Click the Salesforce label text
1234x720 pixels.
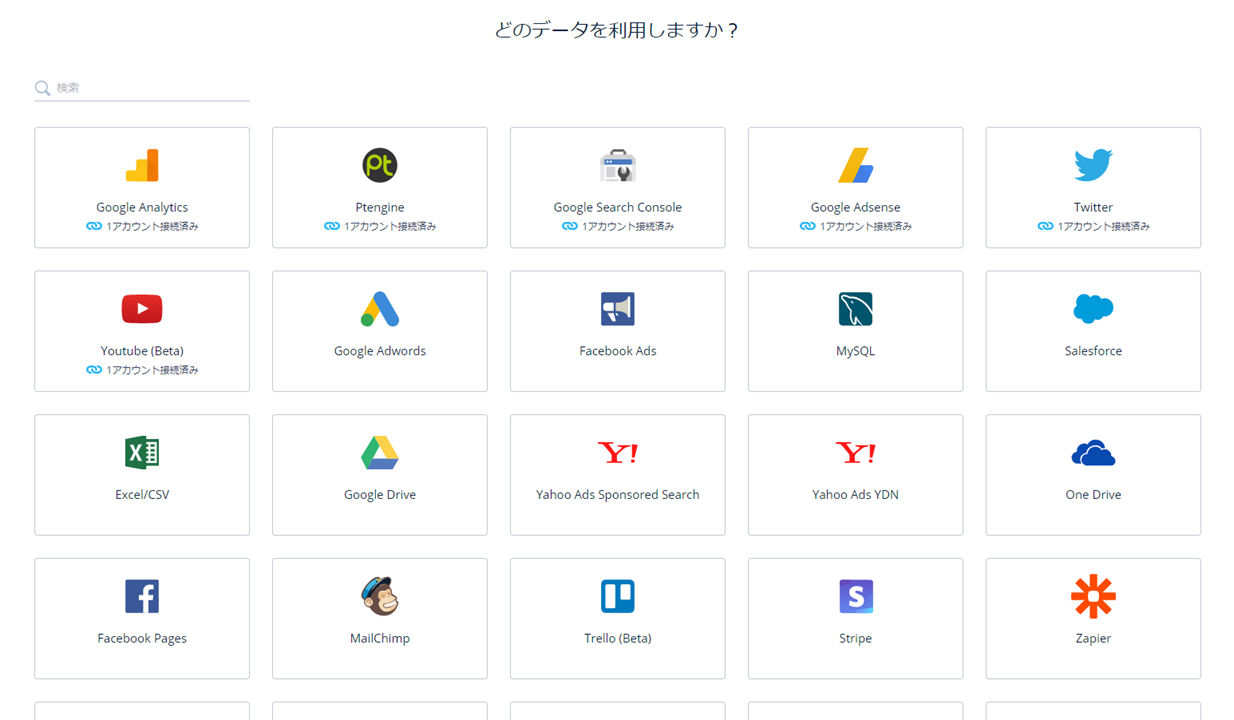[x=1093, y=351]
